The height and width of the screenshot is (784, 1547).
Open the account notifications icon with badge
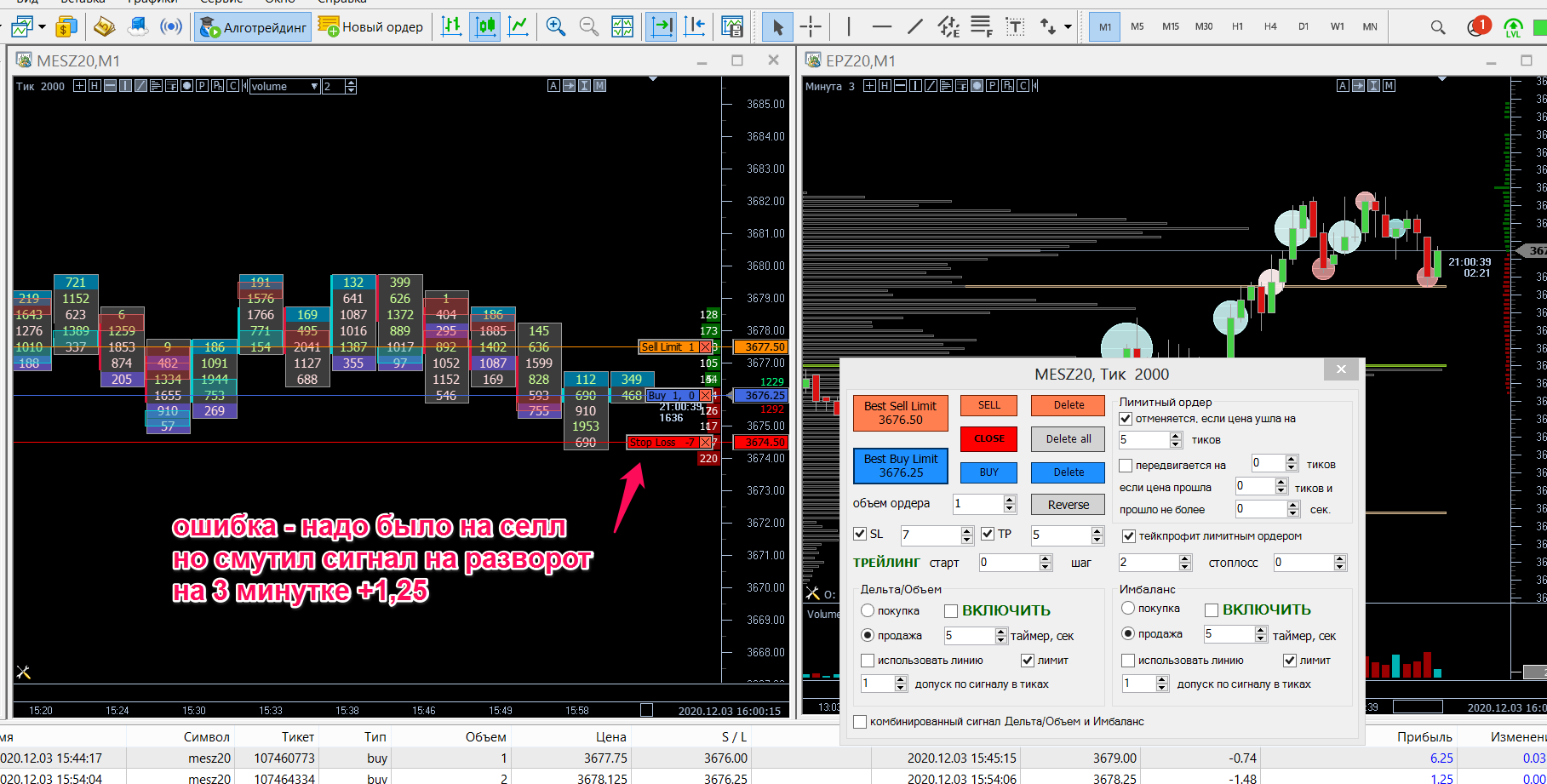1478,27
